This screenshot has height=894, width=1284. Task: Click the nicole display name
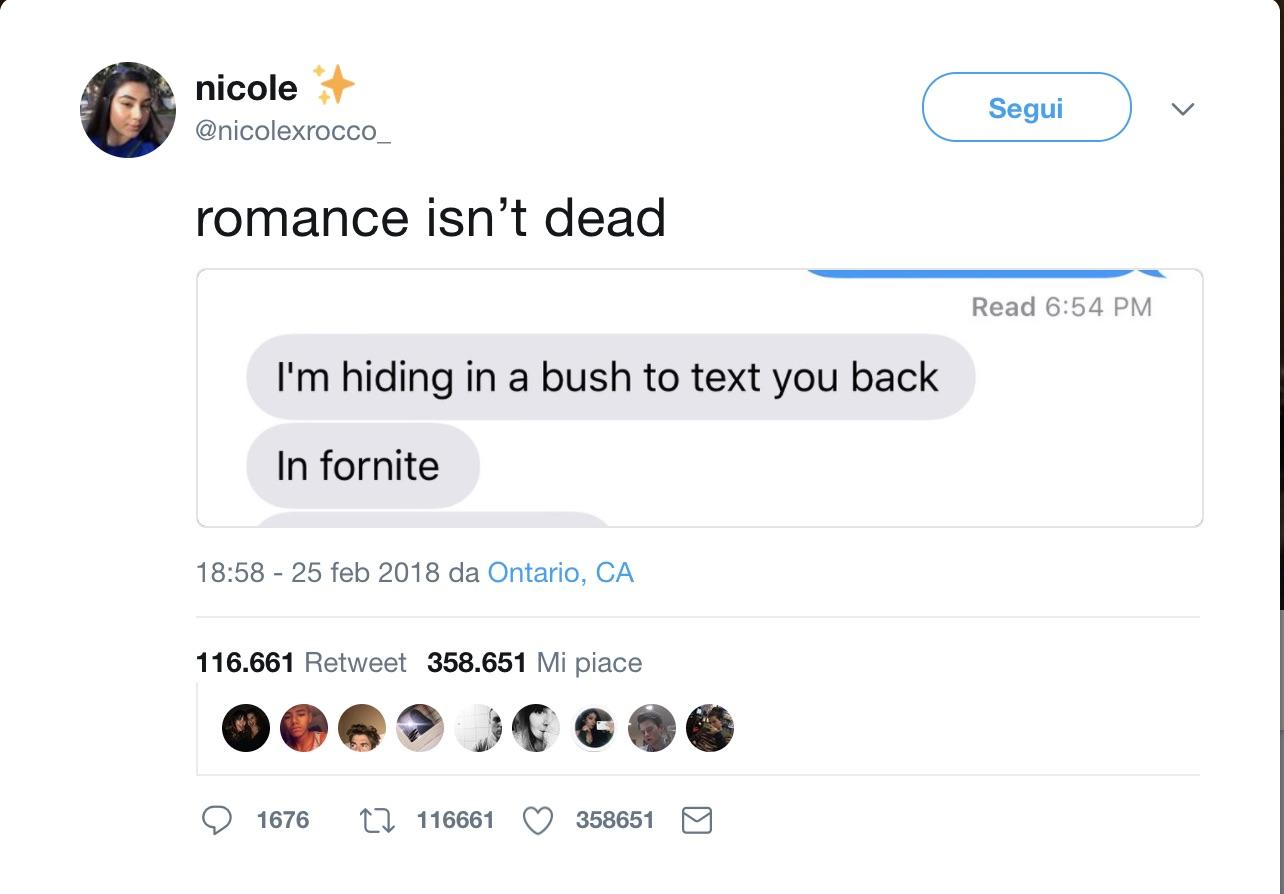(x=246, y=88)
